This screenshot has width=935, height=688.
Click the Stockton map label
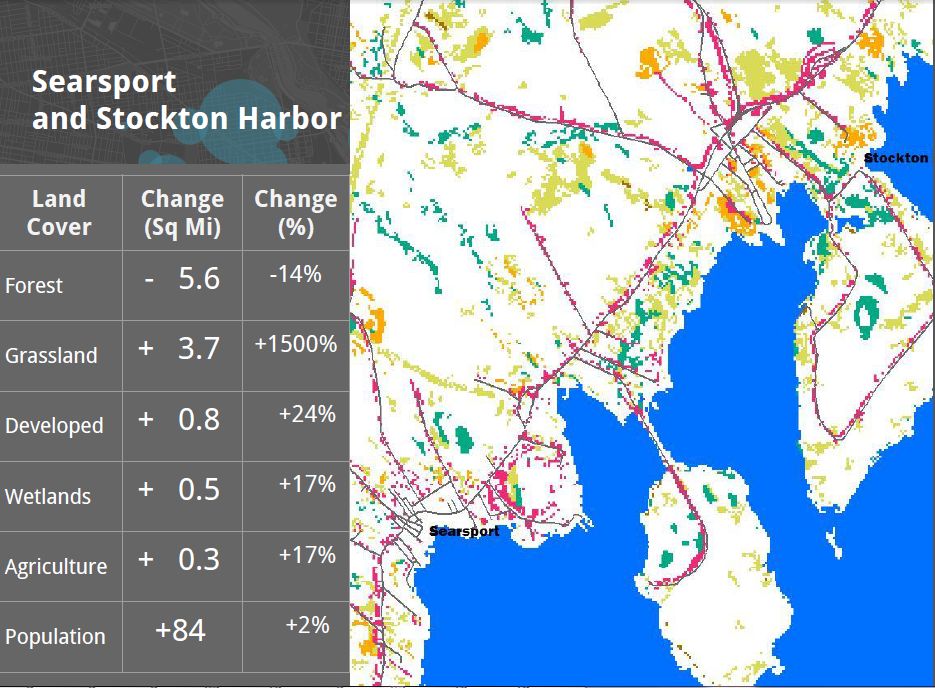(x=896, y=158)
